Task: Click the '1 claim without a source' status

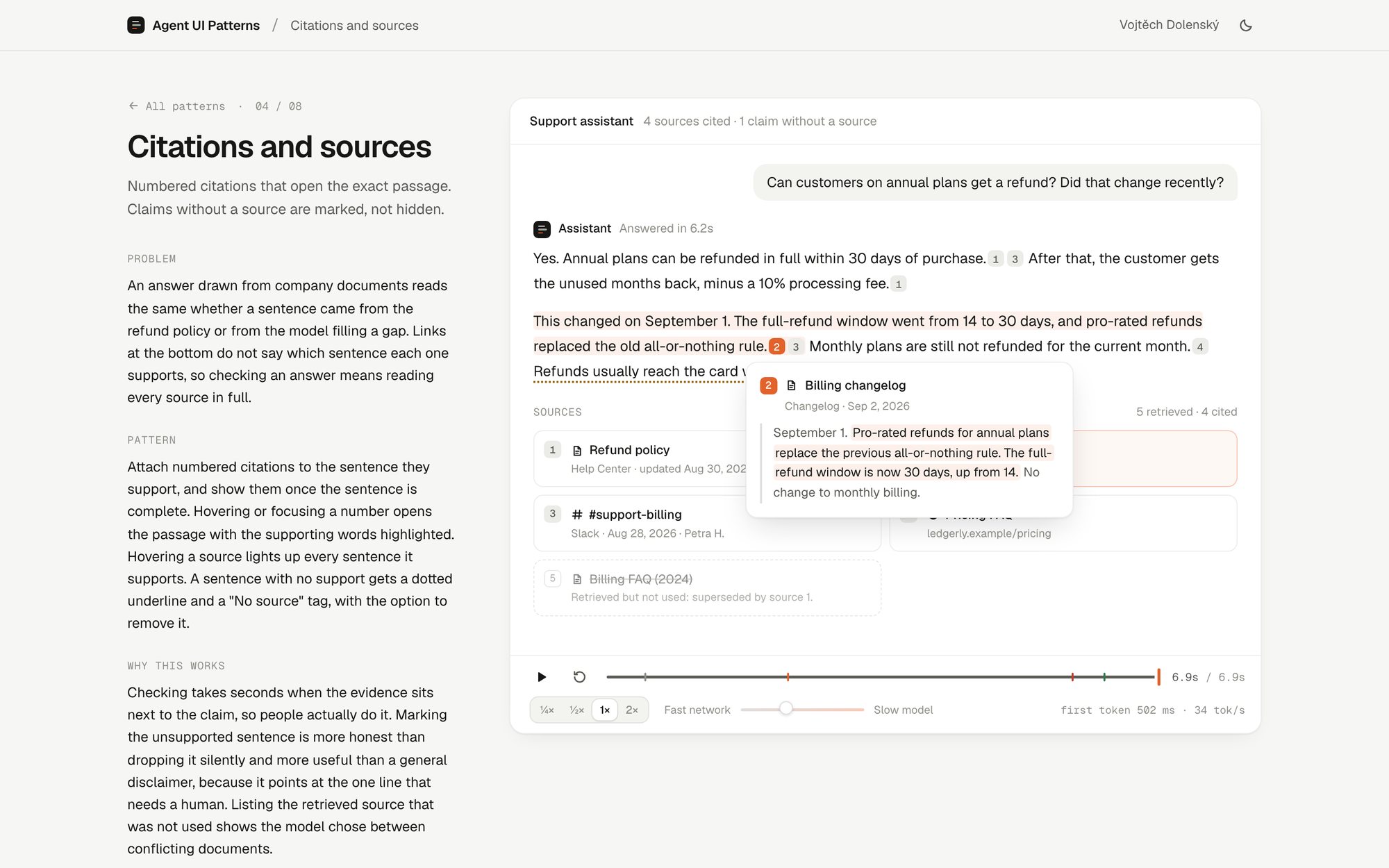Action: click(808, 122)
